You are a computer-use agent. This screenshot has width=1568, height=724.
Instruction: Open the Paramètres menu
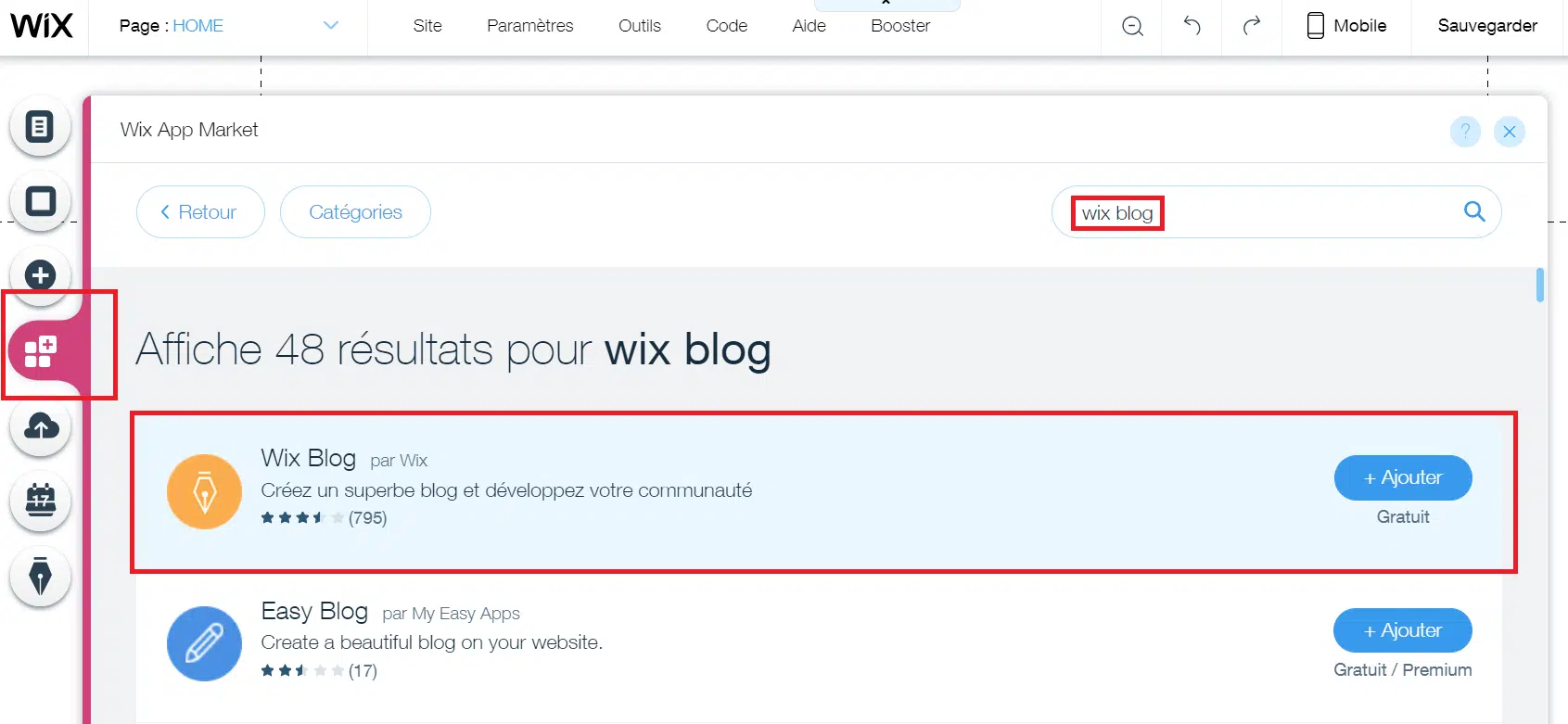(530, 26)
